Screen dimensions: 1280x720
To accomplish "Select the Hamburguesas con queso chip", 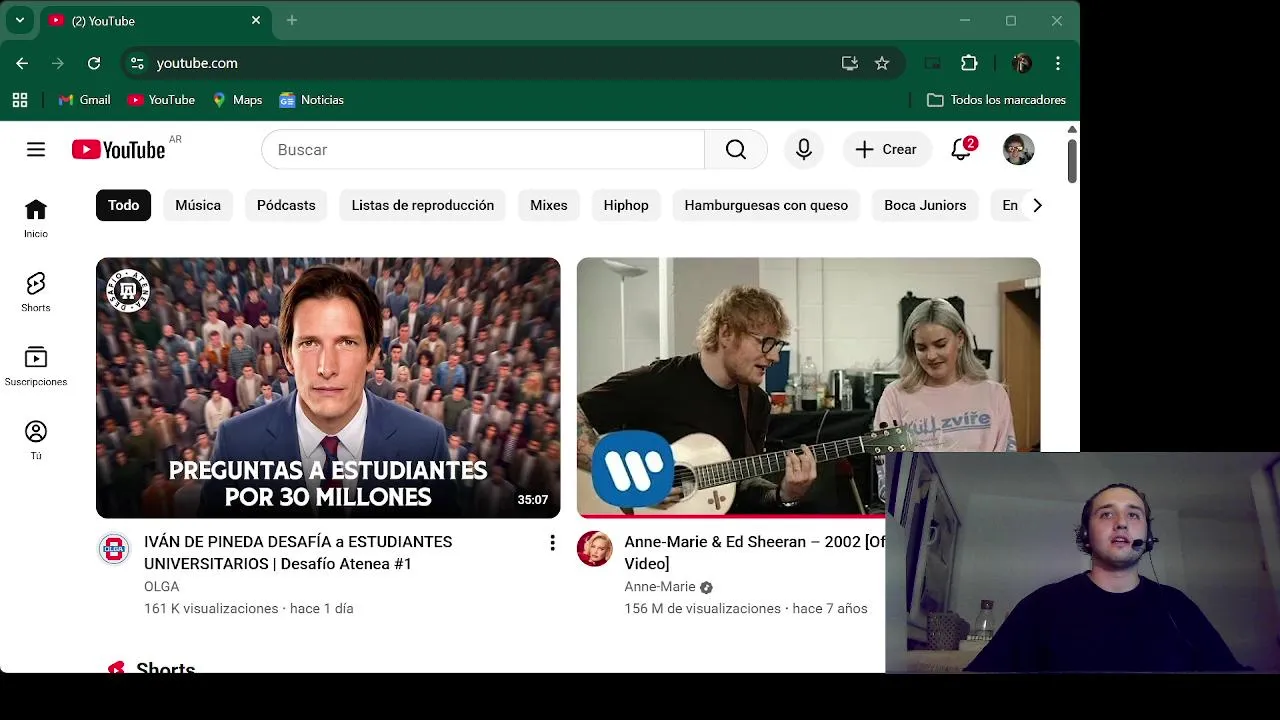I will tap(766, 205).
